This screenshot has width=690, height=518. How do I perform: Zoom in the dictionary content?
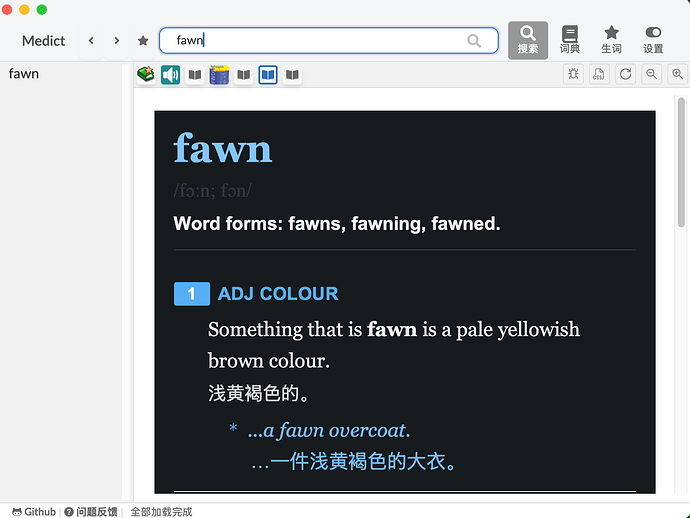coord(678,74)
